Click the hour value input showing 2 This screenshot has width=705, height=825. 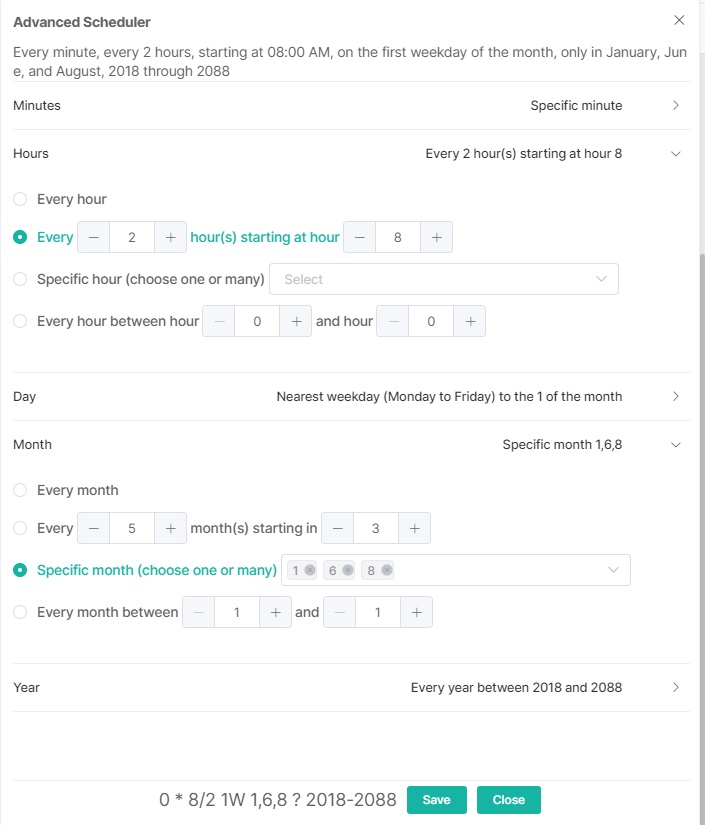click(x=130, y=237)
